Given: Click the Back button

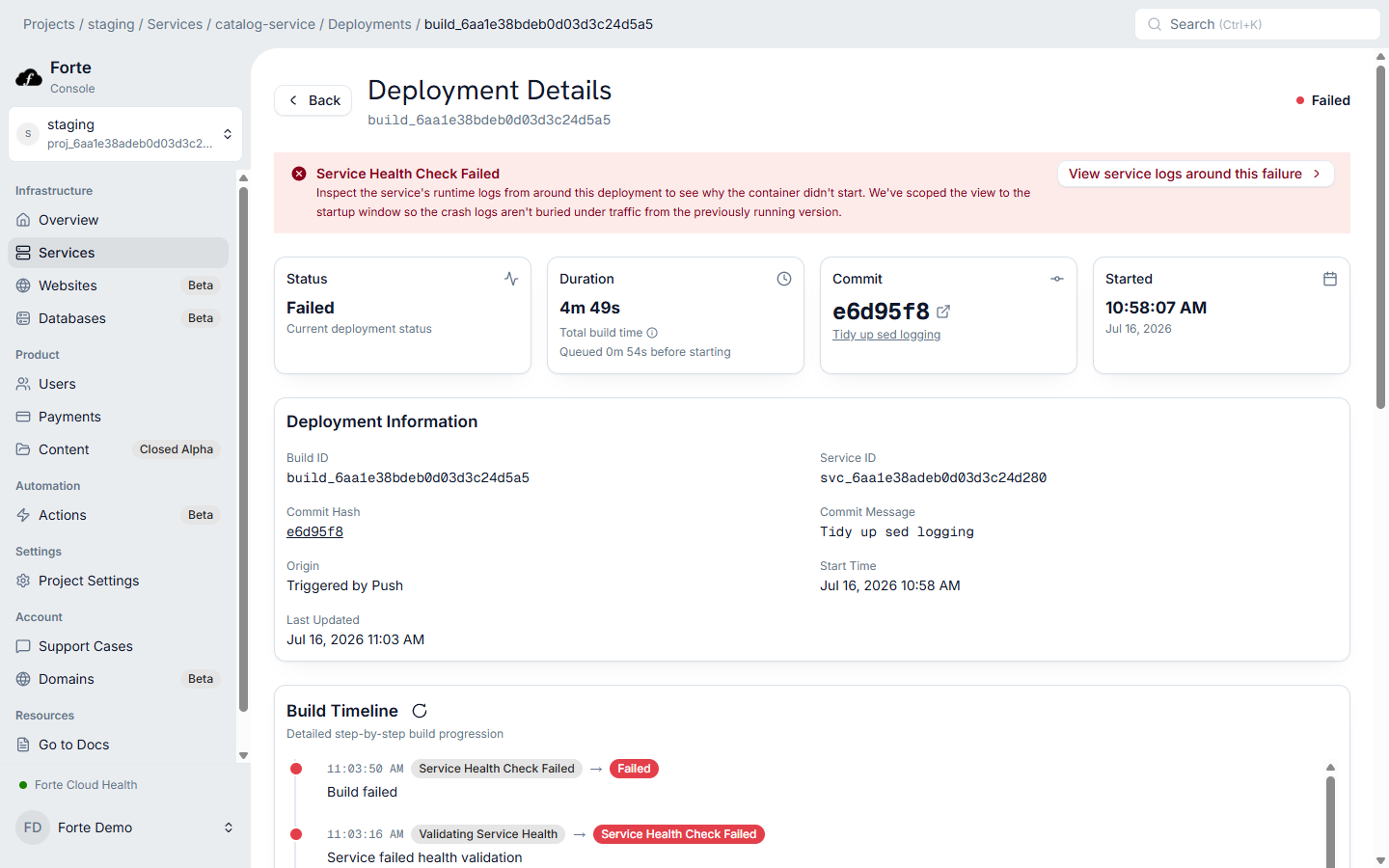Looking at the screenshot, I should click(x=313, y=100).
